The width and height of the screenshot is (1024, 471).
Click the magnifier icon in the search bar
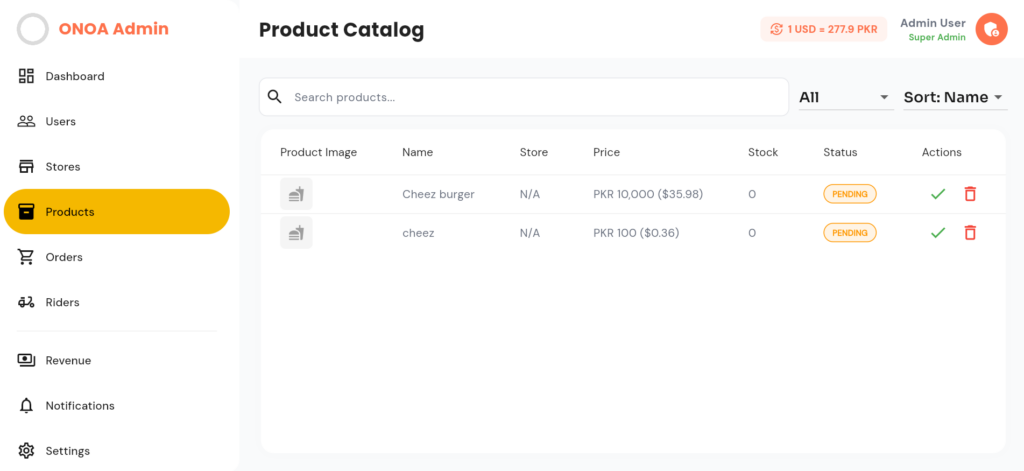click(275, 97)
